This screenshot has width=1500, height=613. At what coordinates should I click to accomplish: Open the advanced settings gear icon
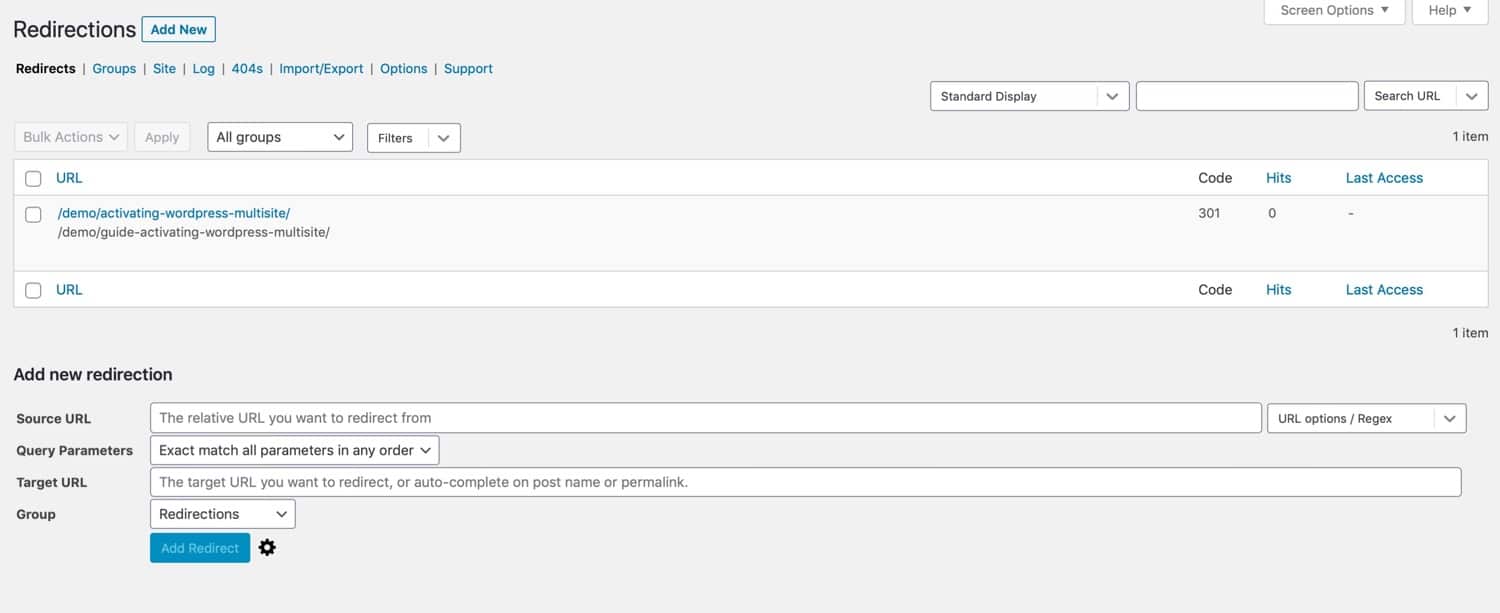click(267, 547)
